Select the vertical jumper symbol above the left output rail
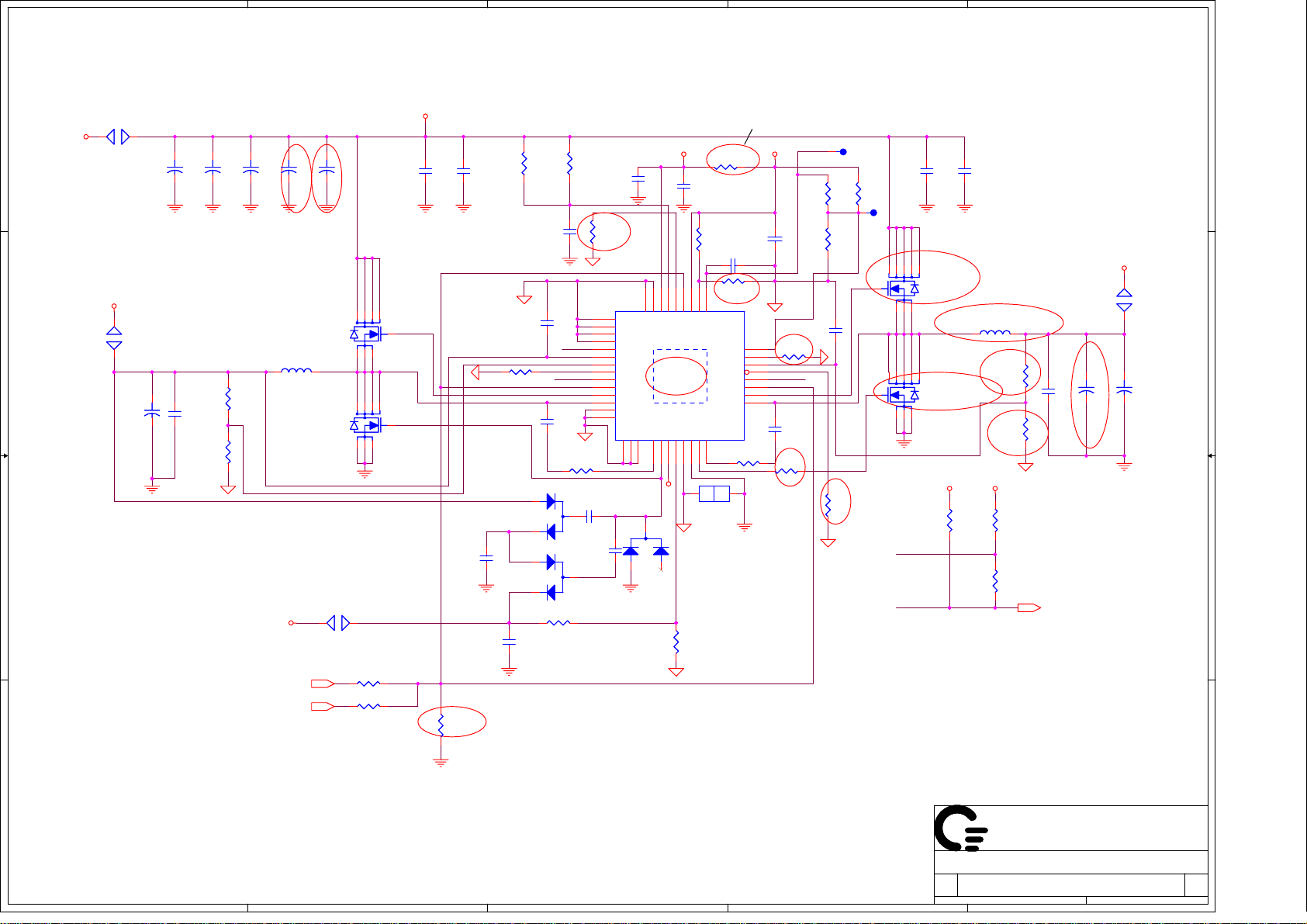 (x=114, y=338)
